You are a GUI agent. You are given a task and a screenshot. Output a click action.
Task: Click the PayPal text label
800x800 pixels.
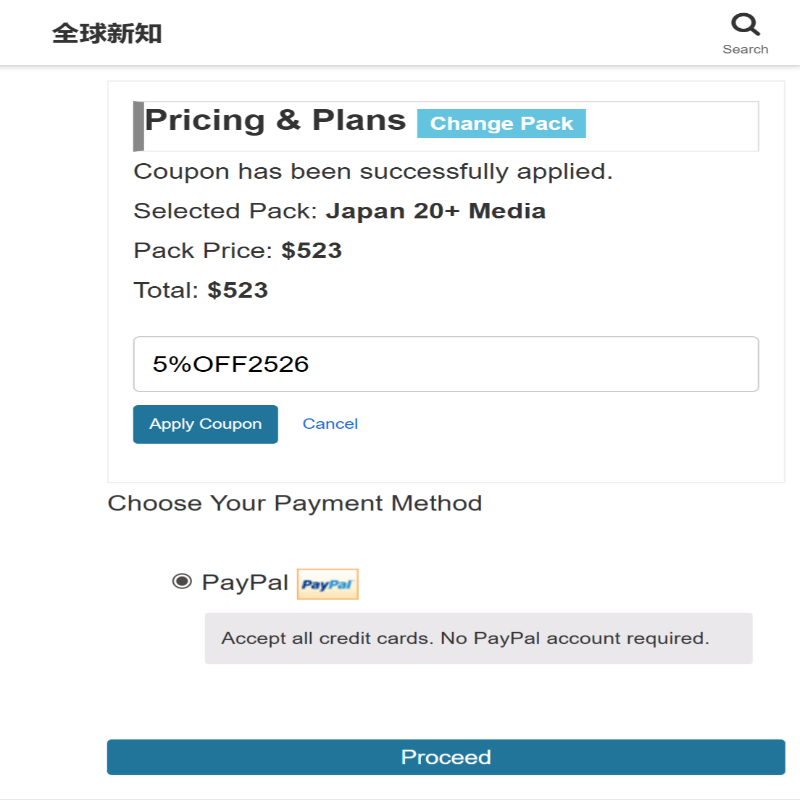[245, 582]
